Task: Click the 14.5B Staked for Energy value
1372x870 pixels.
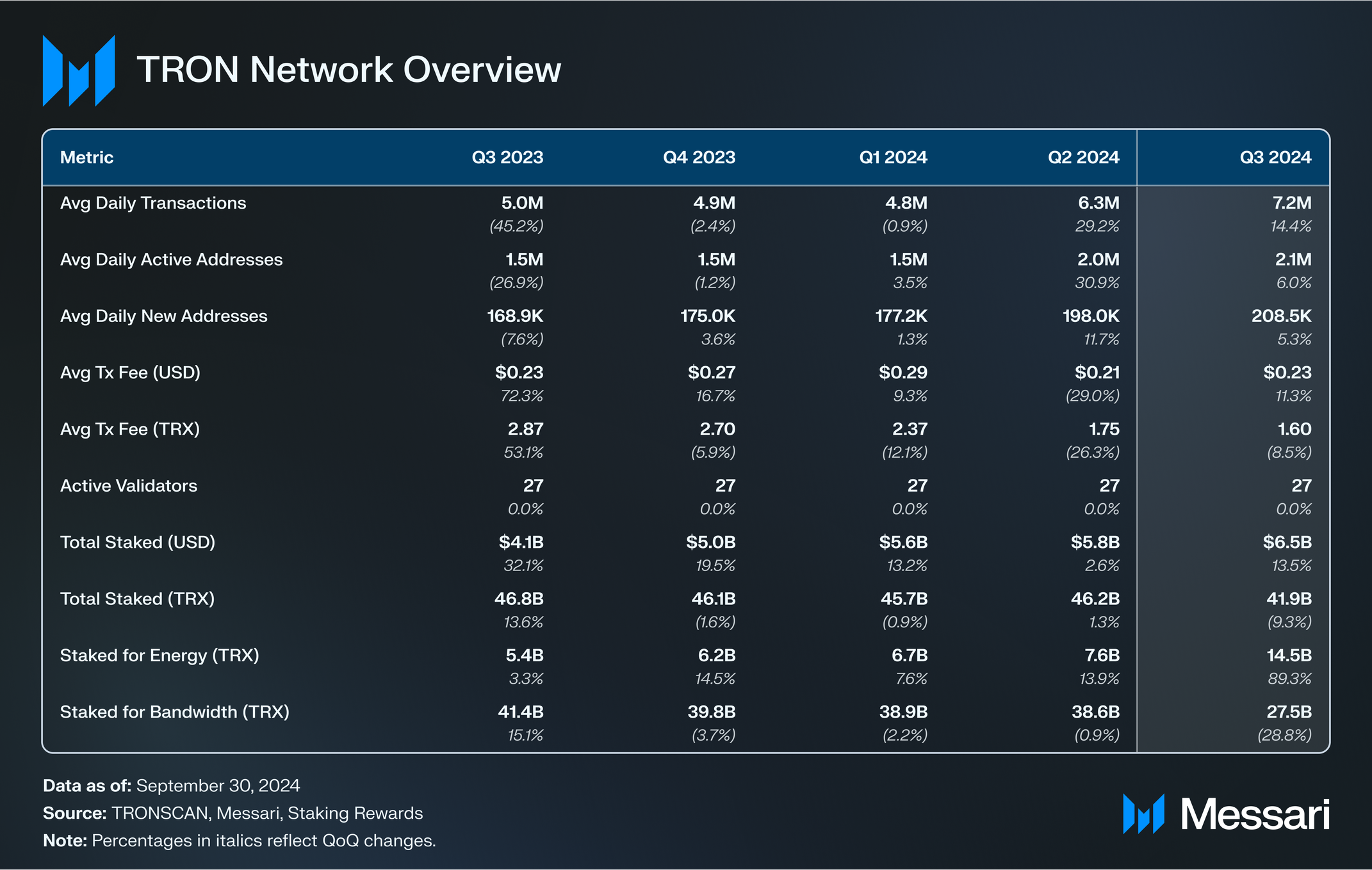Action: pos(1289,656)
